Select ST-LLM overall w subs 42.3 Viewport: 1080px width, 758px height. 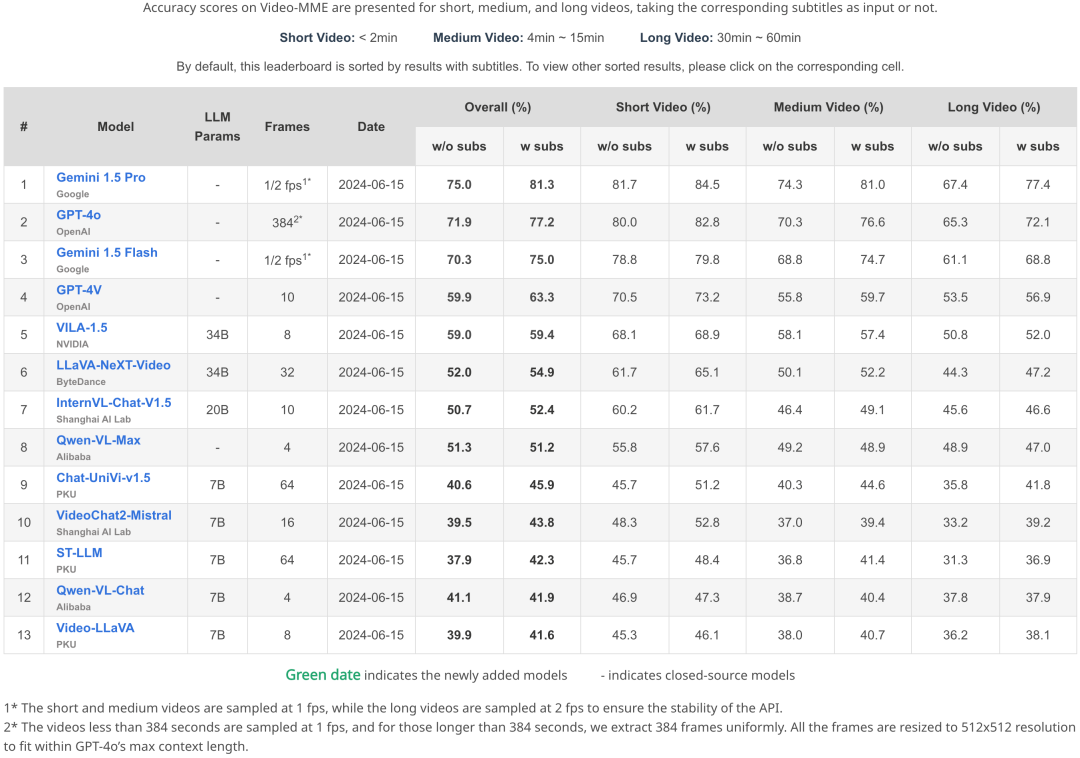click(541, 560)
